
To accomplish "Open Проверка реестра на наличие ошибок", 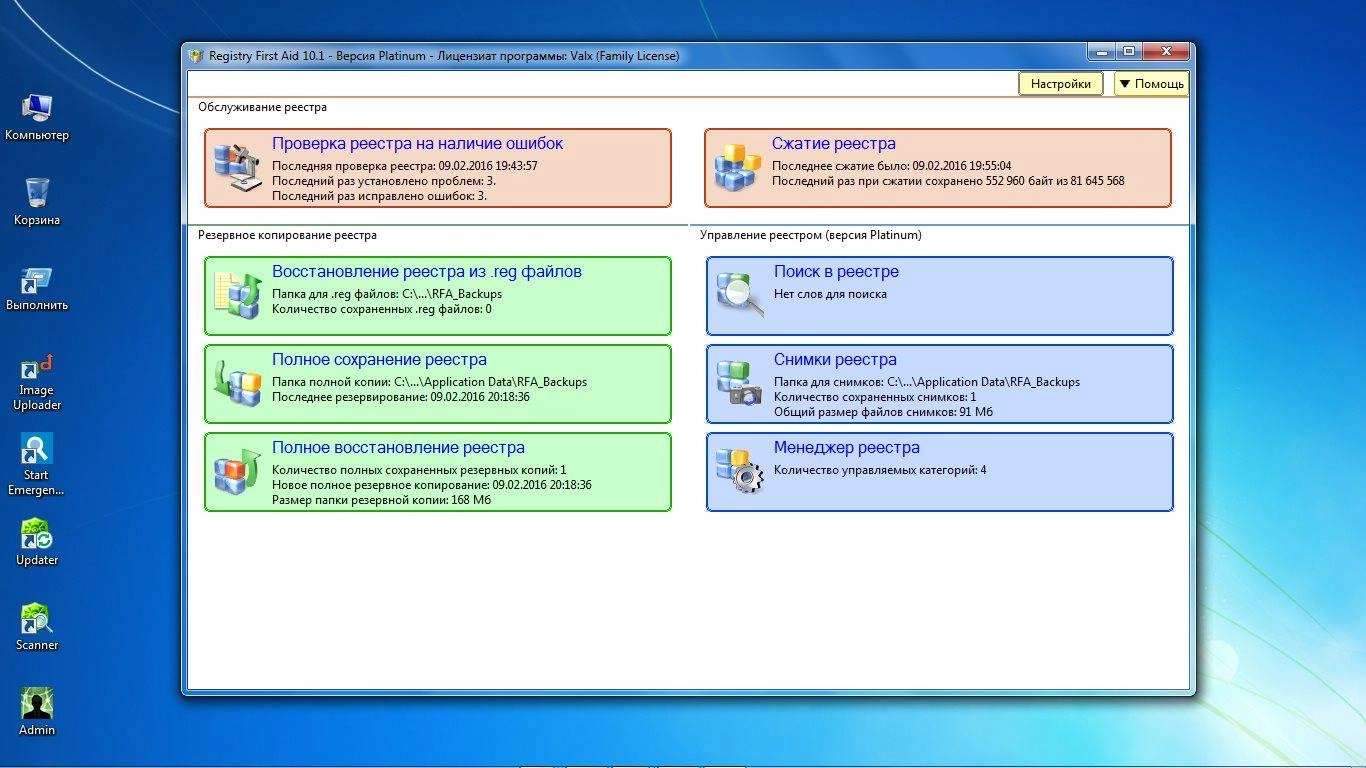I will coord(418,144).
